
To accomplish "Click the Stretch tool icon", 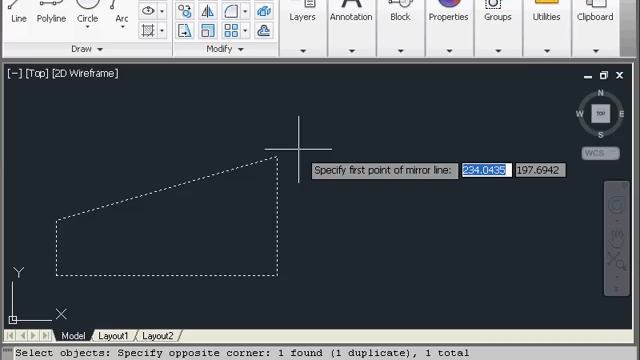I will tap(184, 31).
